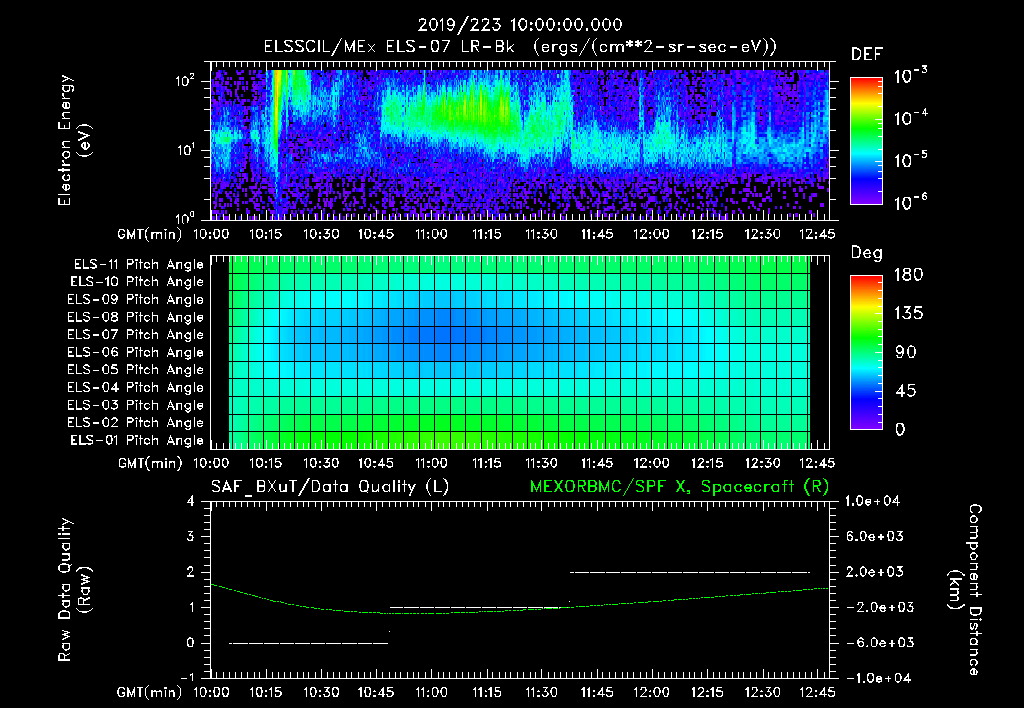Click the GMT(min) label under bottom panel
The image size is (1024, 708).
point(150,692)
